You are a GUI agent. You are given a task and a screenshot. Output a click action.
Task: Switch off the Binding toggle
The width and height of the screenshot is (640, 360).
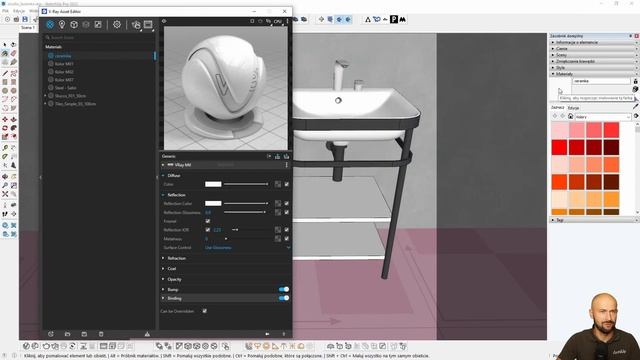click(284, 298)
